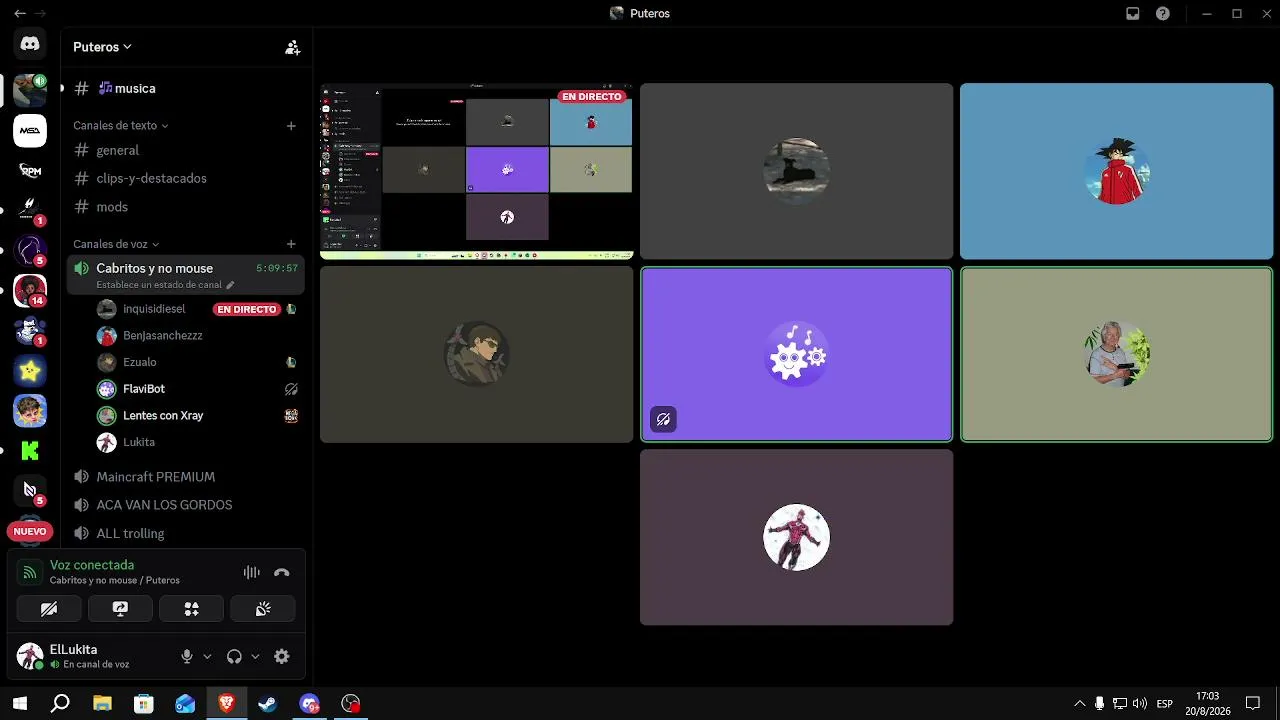Click Benjasanchezzz in the voice list
The height and width of the screenshot is (720, 1280).
(x=196, y=336)
